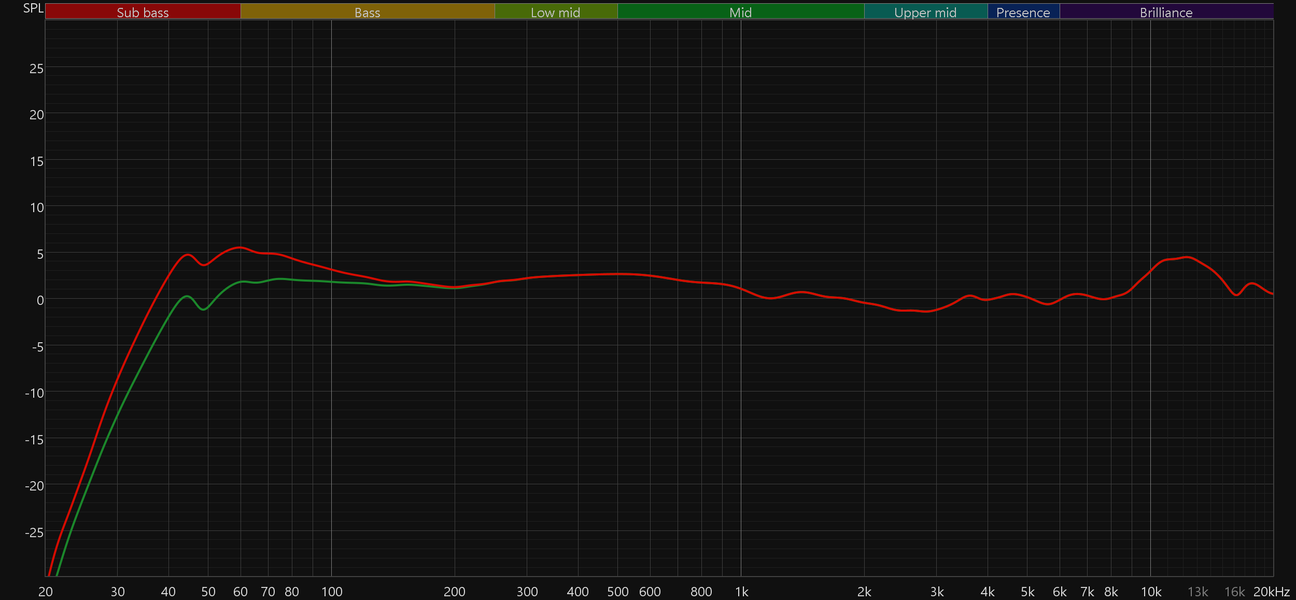Click the red curve treble peak near 13k
Viewport: 1296px width, 600px height.
click(1187, 257)
